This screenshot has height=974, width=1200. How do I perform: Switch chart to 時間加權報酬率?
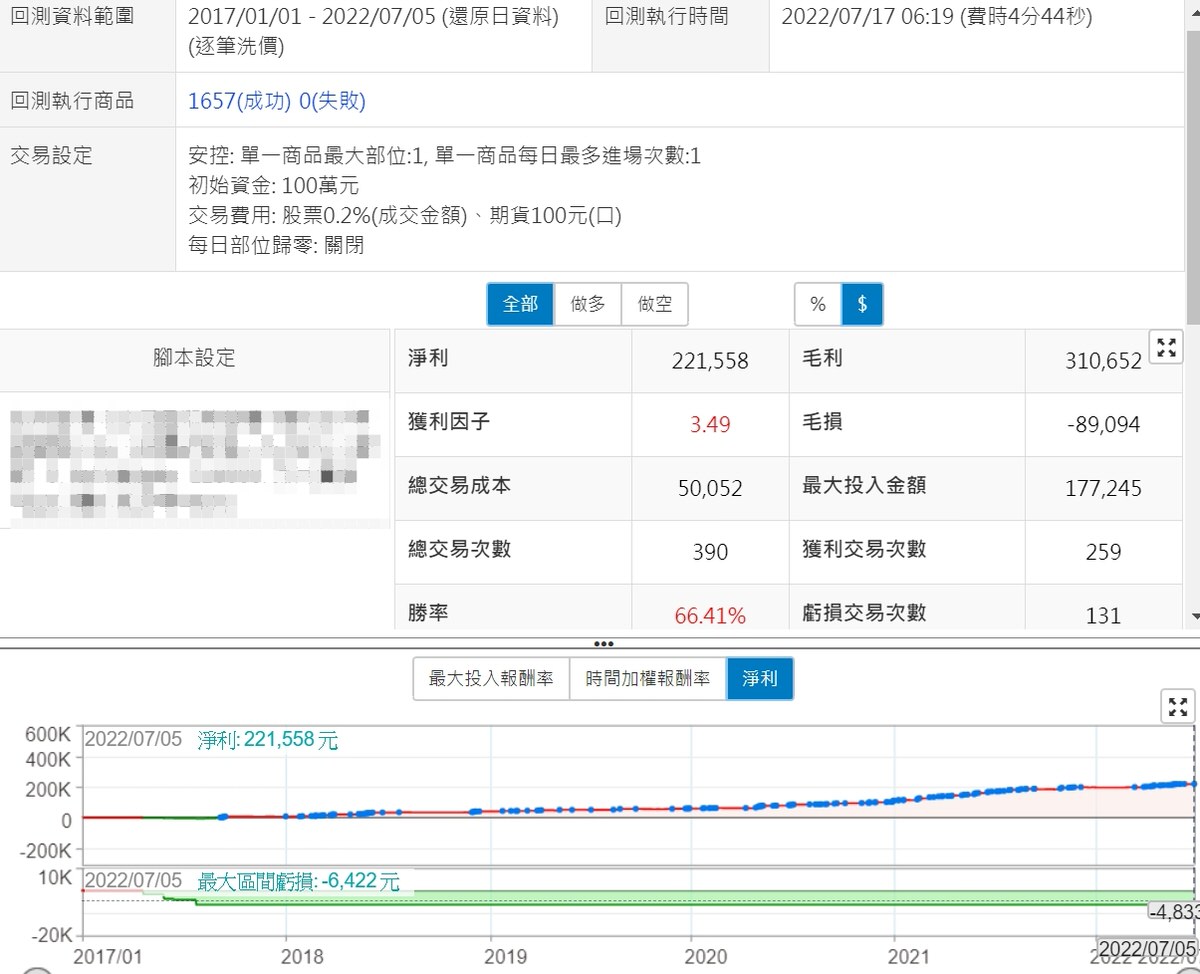click(648, 679)
